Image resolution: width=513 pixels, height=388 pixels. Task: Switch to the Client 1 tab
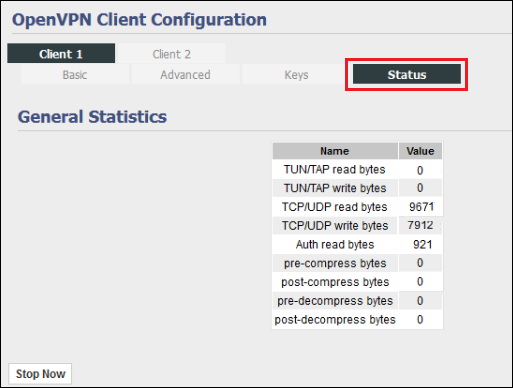(61, 53)
